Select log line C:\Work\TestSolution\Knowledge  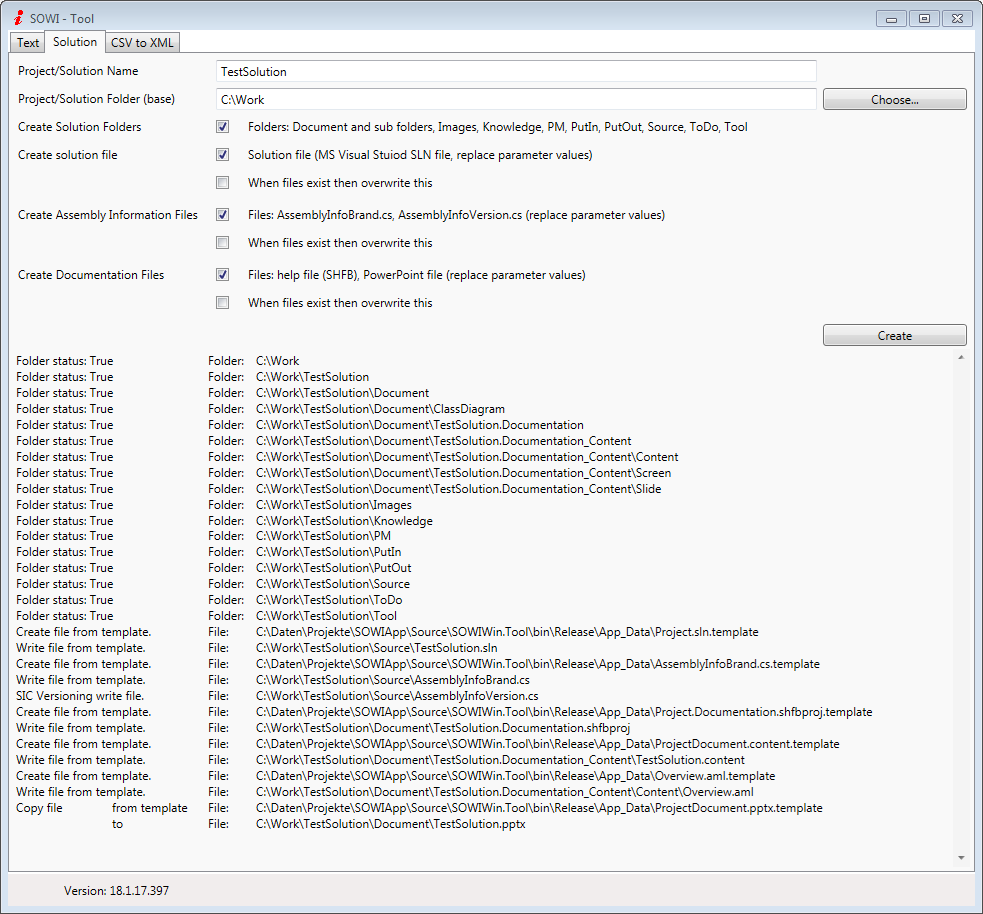[344, 521]
